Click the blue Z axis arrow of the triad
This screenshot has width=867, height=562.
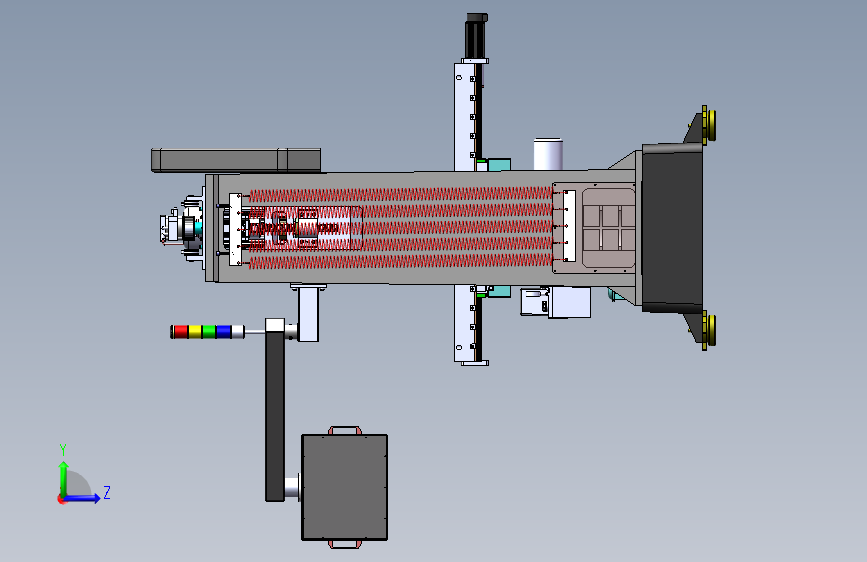pos(82,498)
